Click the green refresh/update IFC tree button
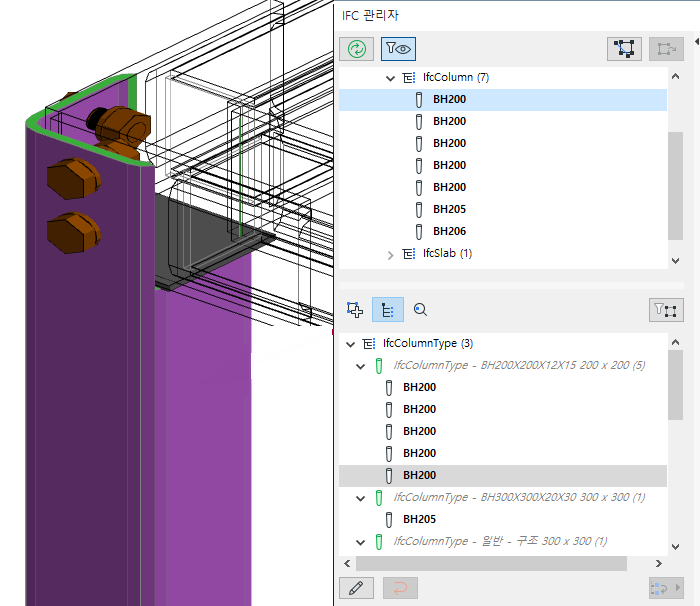Image resolution: width=700 pixels, height=606 pixels. tap(356, 49)
